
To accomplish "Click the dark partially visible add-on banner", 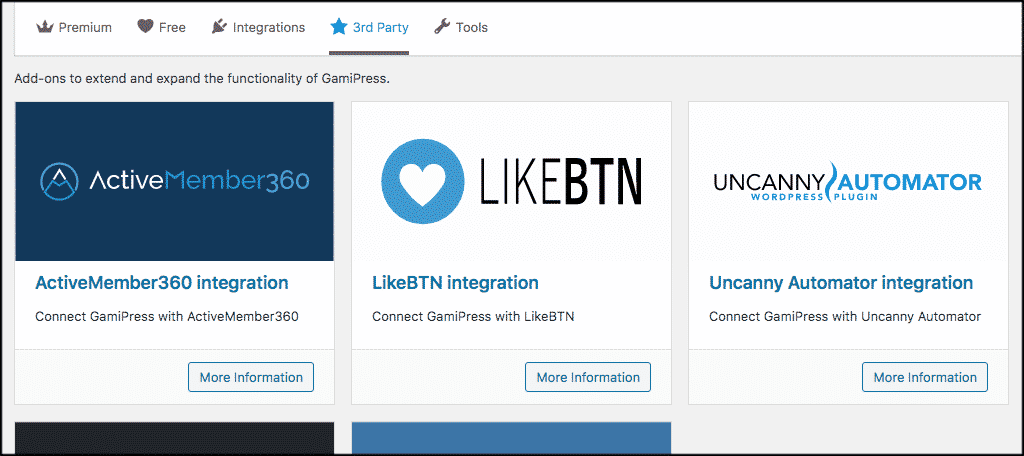I will [174, 438].
